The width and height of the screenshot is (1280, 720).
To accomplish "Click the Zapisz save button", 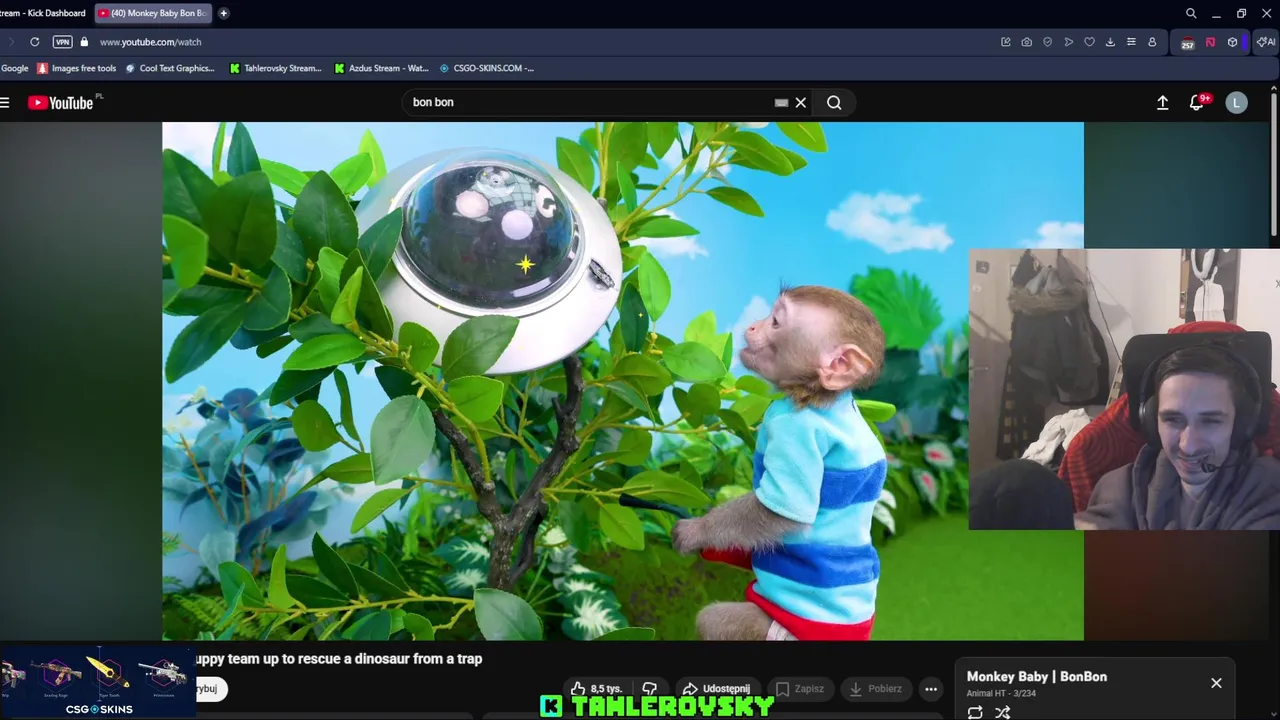I will 800,689.
